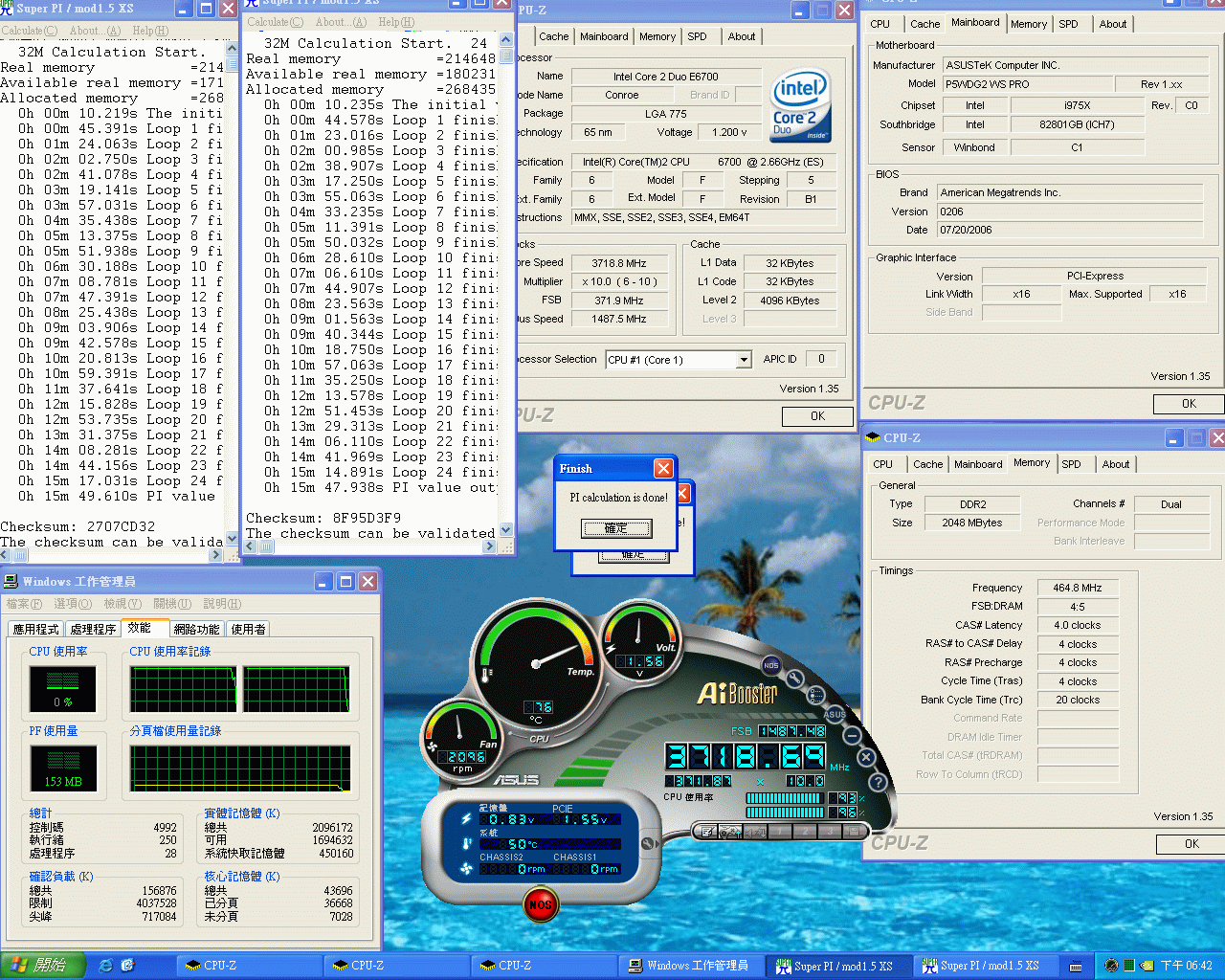Viewport: 1225px width, 980px height.
Task: Click the yellow tray icon next to the clock
Action: point(1147,966)
